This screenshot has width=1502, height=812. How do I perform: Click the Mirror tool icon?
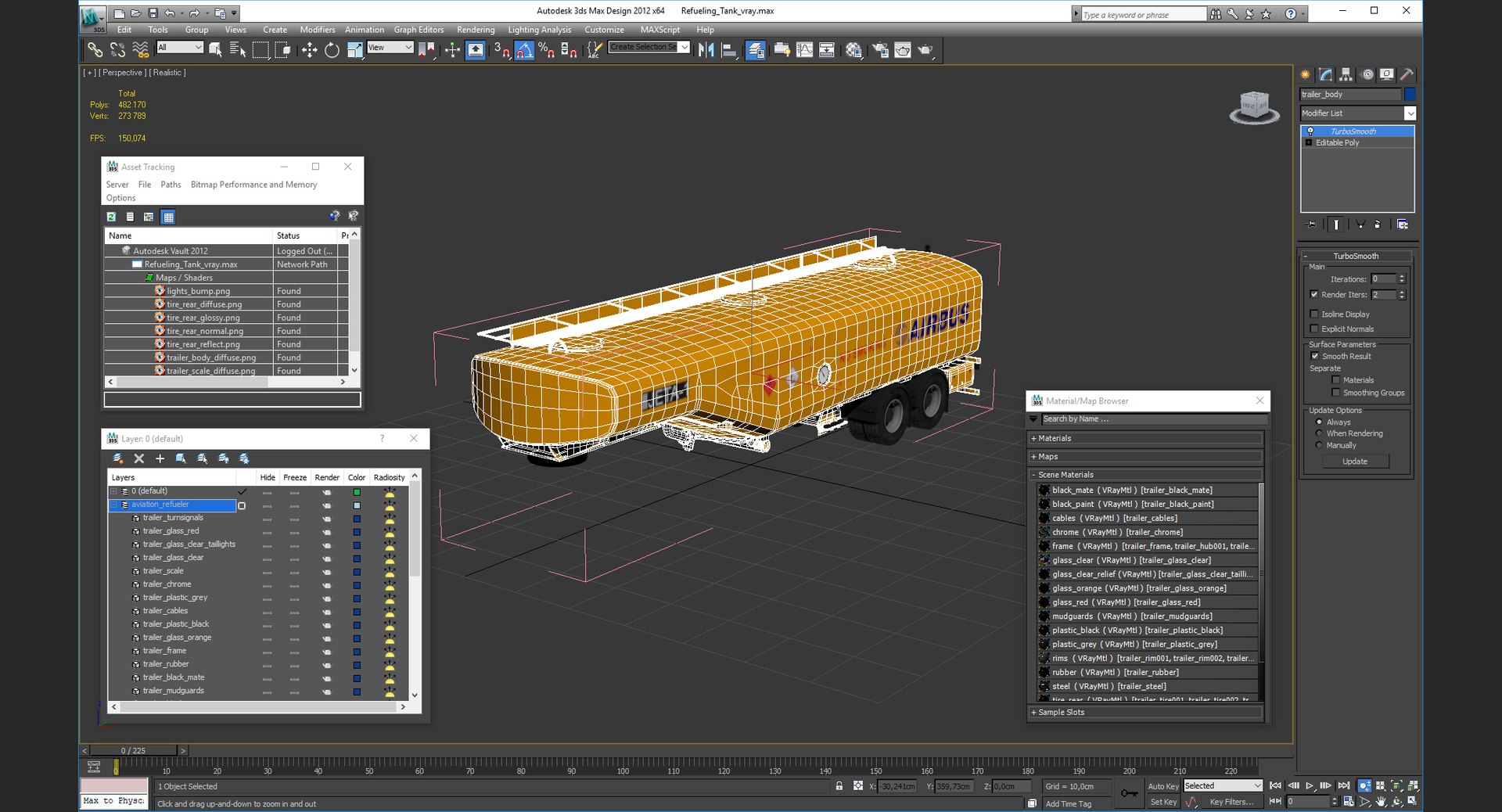(x=706, y=50)
